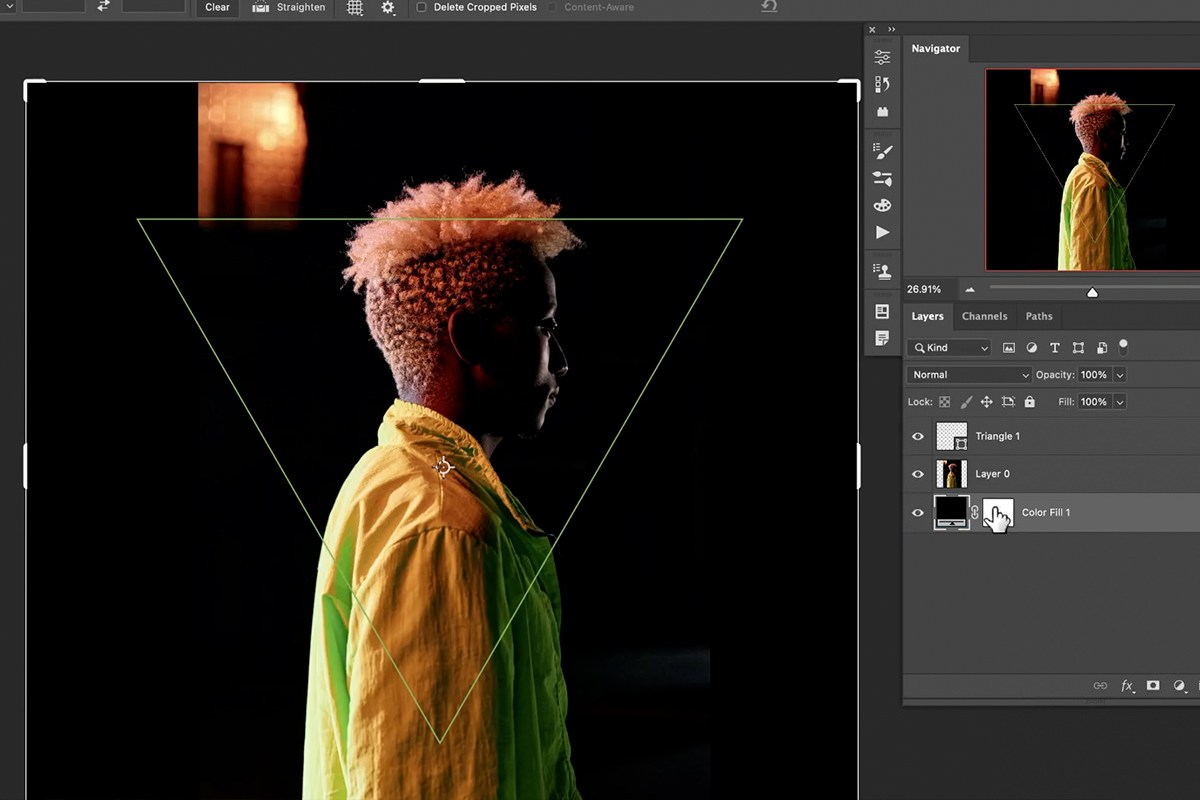Select the Layer 0 thumbnail
The height and width of the screenshot is (800, 1200).
tap(951, 474)
